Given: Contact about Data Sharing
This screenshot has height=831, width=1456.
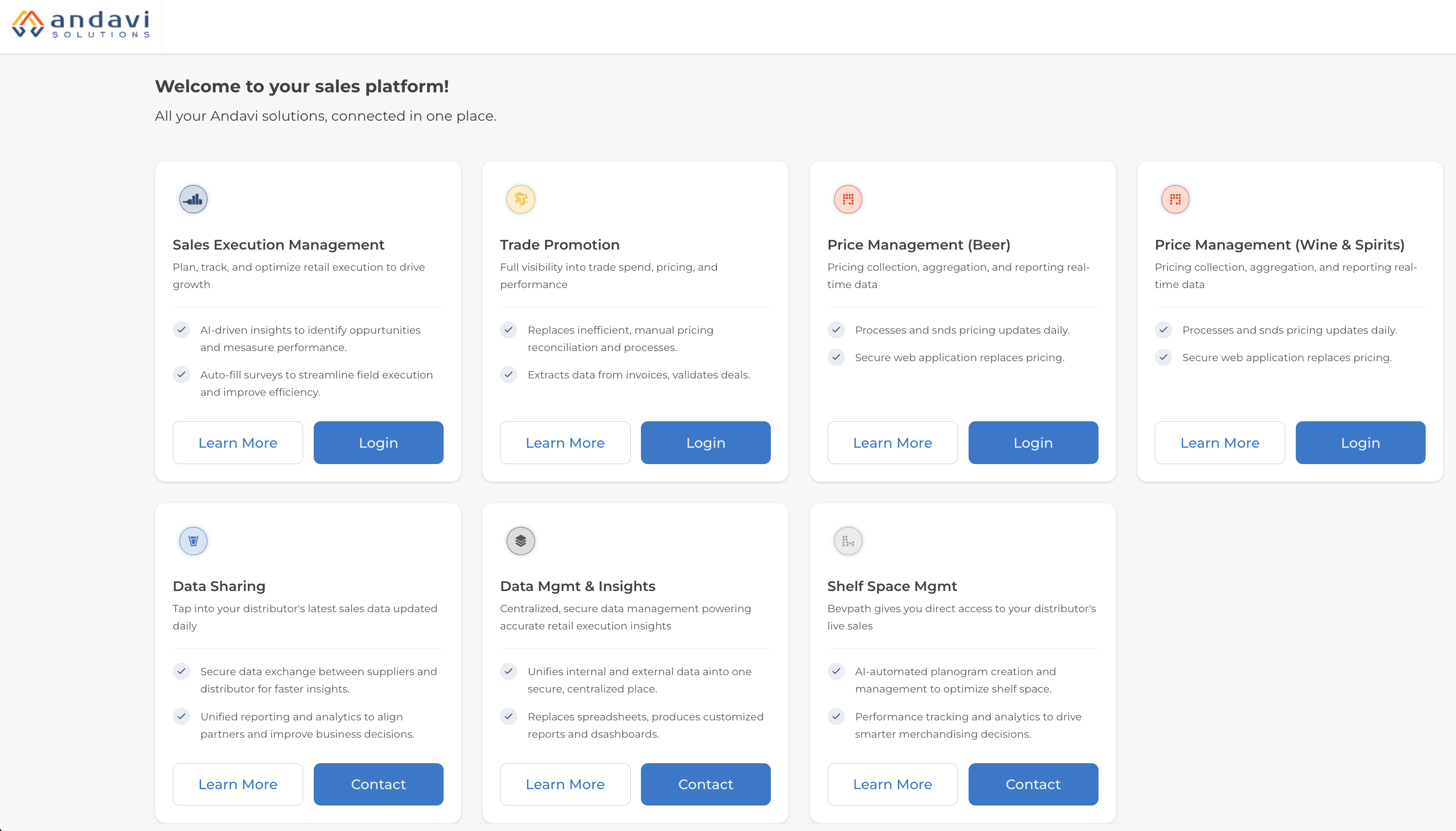Looking at the screenshot, I should coord(378,783).
